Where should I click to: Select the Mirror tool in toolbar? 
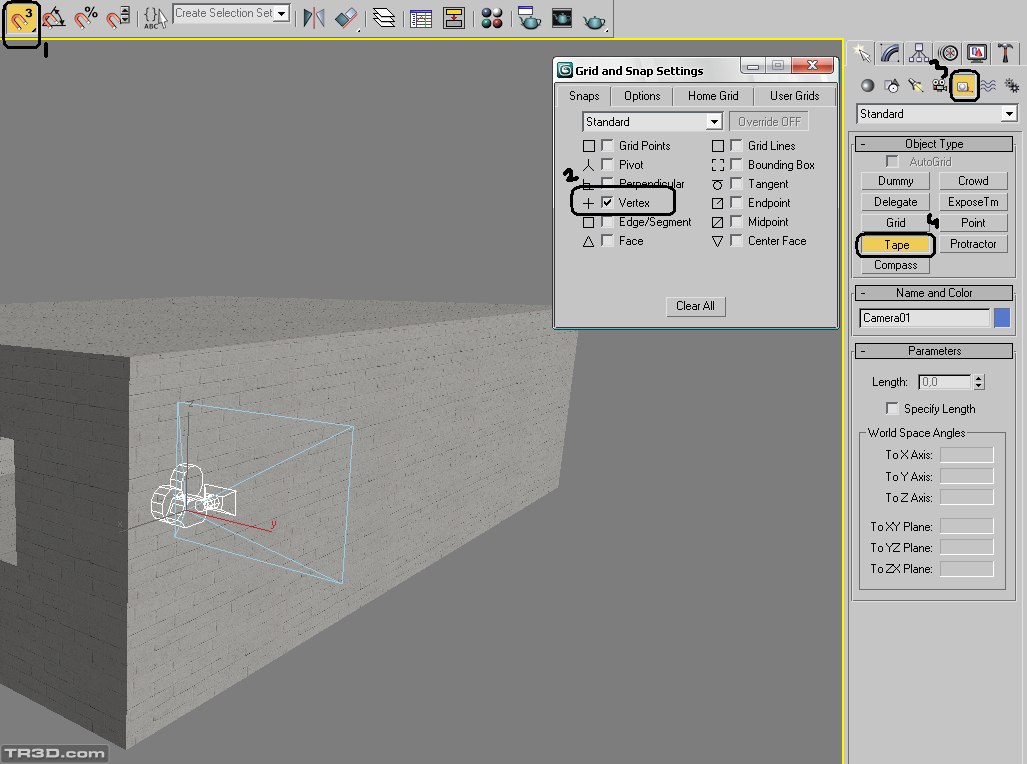[x=314, y=17]
